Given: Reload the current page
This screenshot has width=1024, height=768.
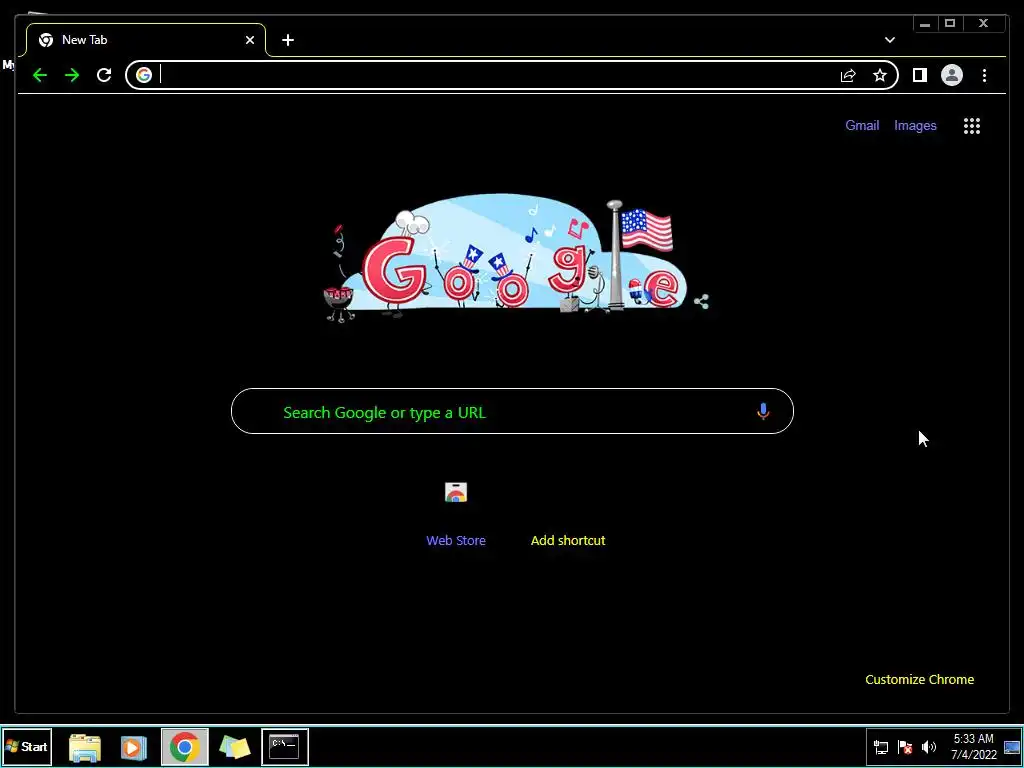Looking at the screenshot, I should [x=104, y=75].
